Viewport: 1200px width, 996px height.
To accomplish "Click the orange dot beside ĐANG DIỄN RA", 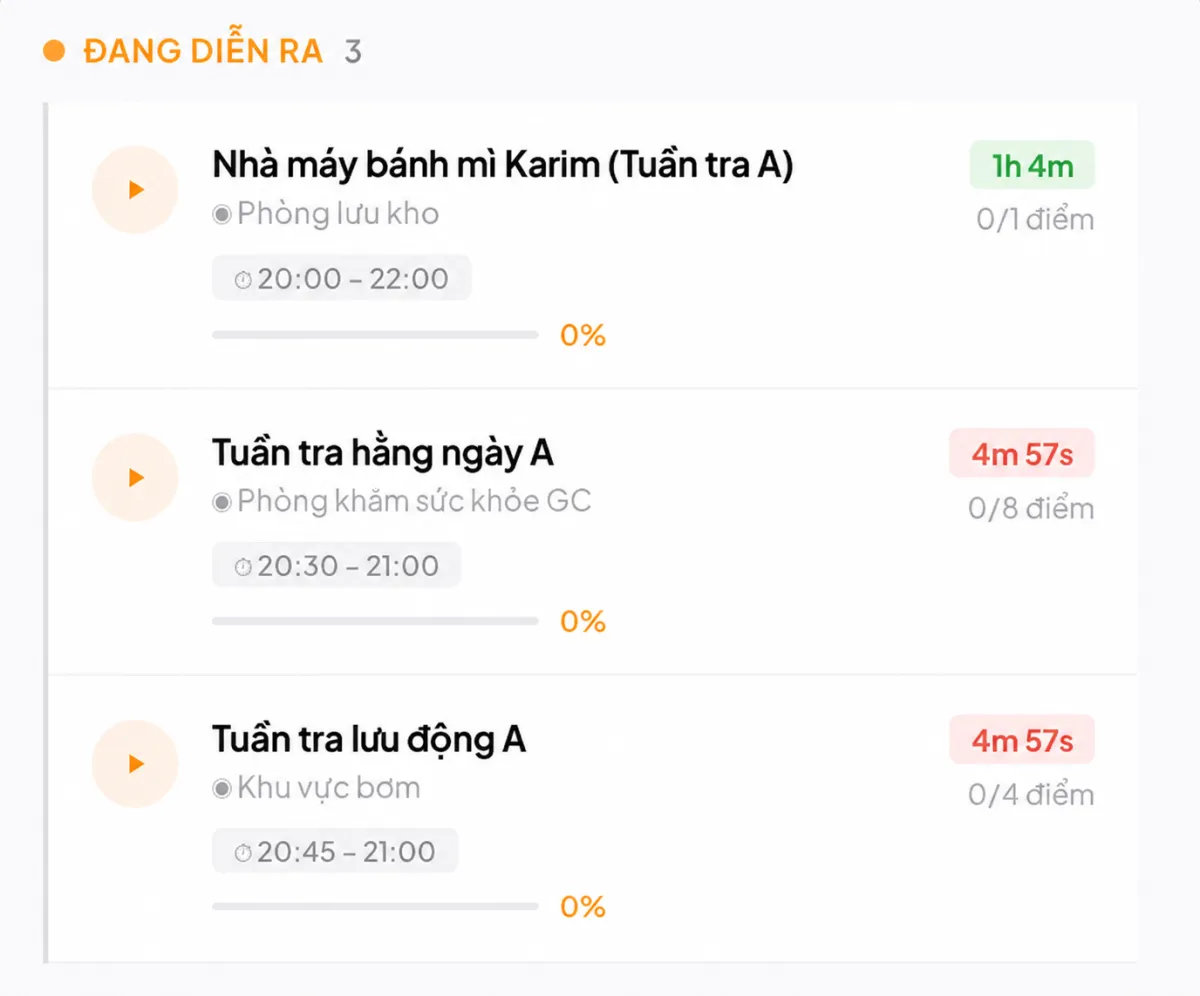I will coord(54,51).
